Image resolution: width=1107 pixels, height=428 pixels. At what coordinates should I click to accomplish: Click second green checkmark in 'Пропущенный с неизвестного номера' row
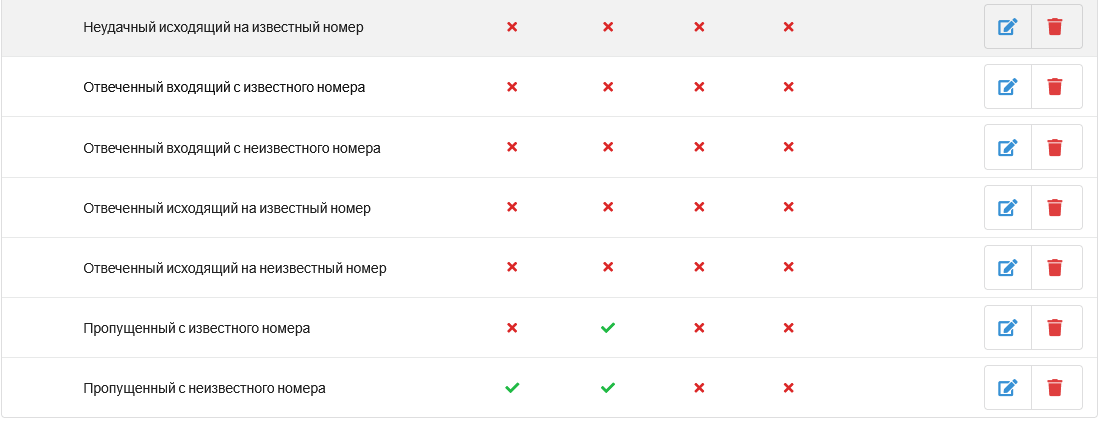[607, 388]
